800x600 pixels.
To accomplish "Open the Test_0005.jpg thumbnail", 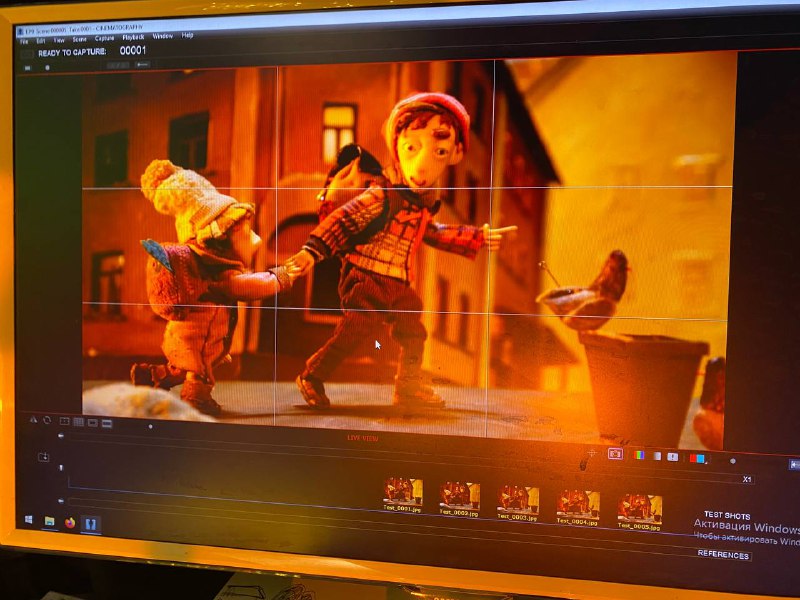I will [640, 512].
